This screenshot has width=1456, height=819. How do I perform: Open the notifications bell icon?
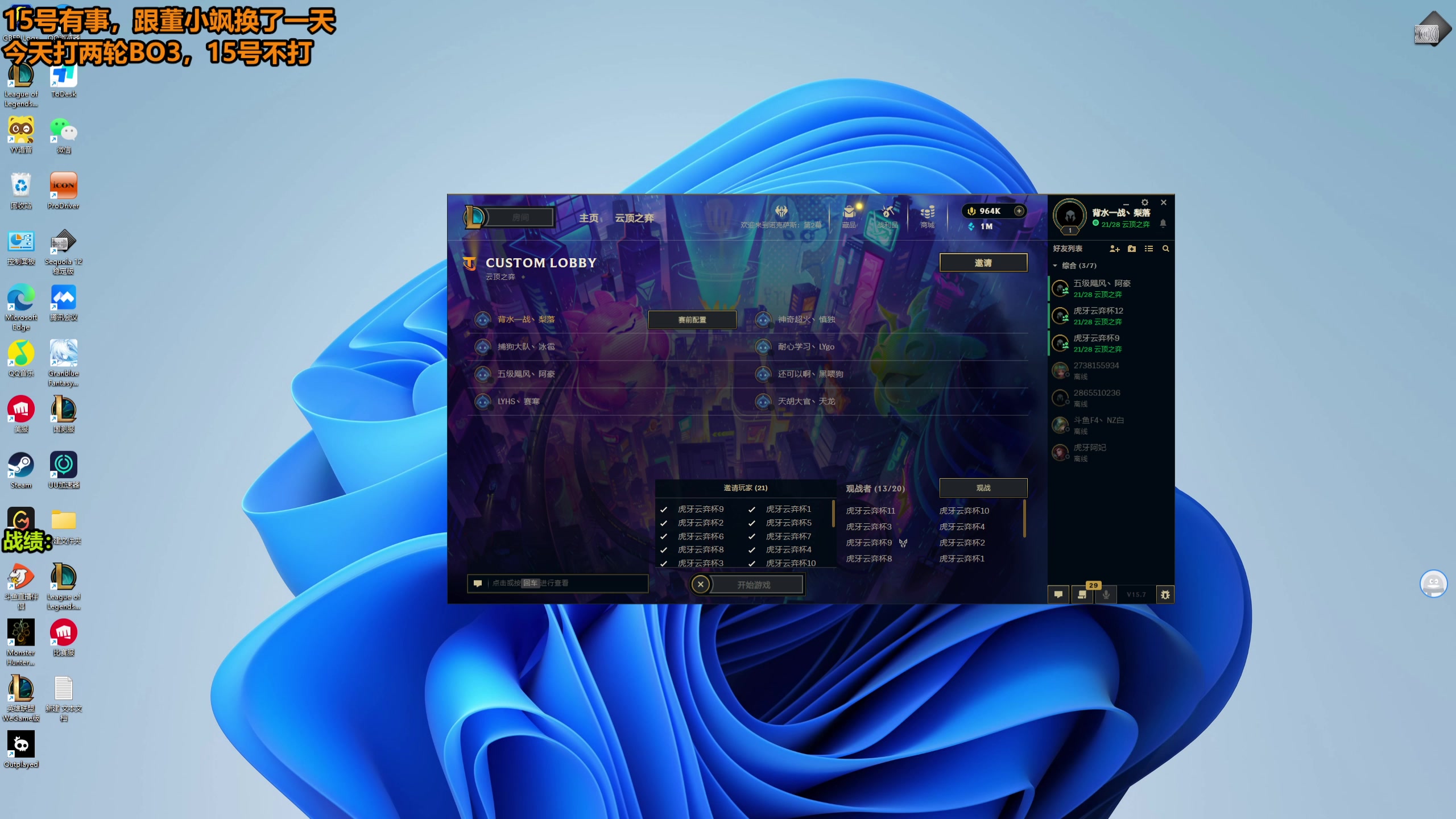(x=1163, y=224)
